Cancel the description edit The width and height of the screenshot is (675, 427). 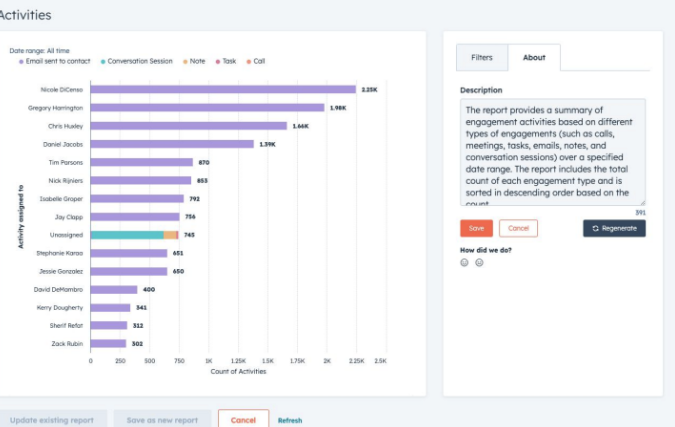click(518, 229)
